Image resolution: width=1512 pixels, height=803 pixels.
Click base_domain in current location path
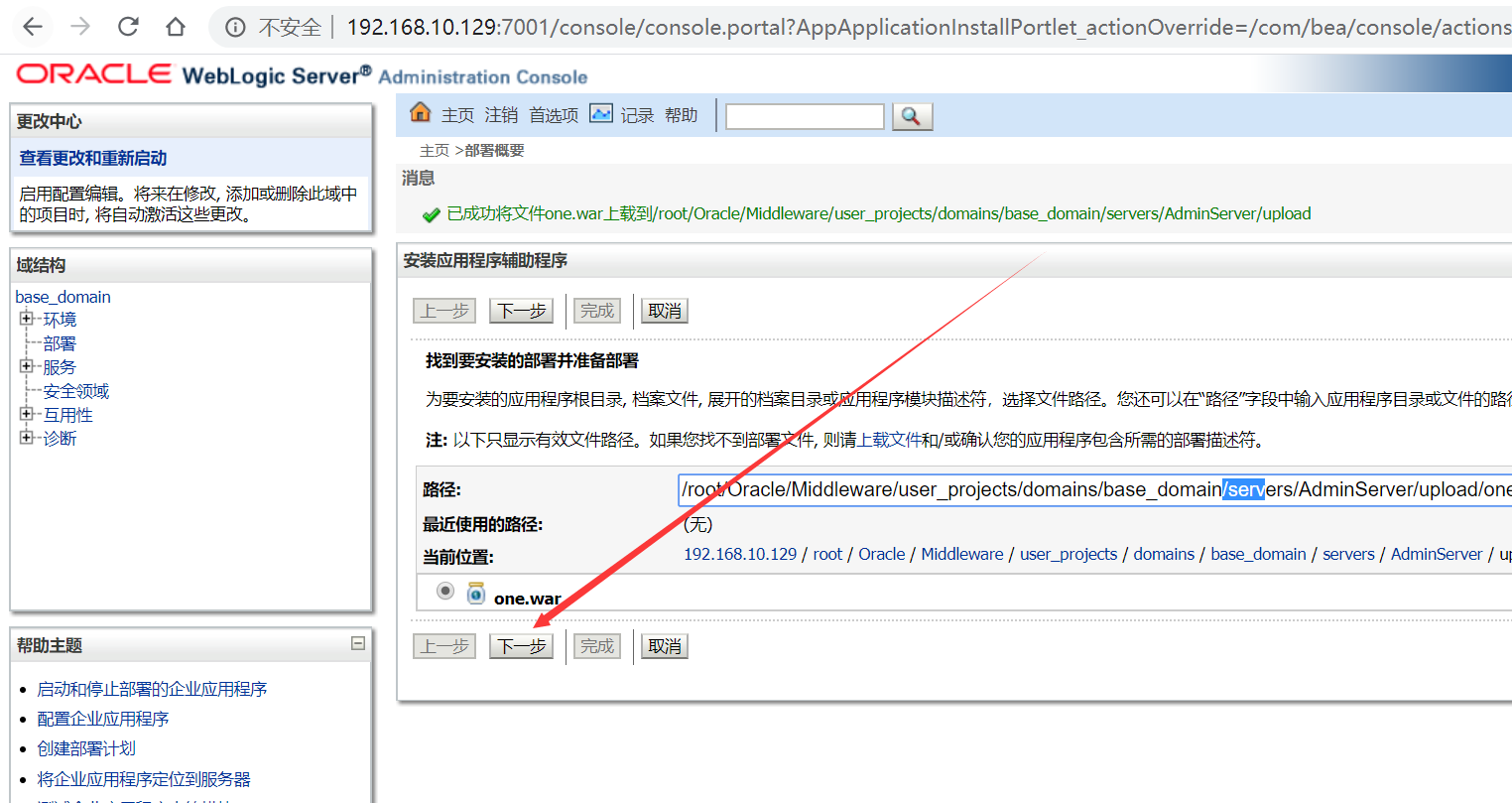1258,554
